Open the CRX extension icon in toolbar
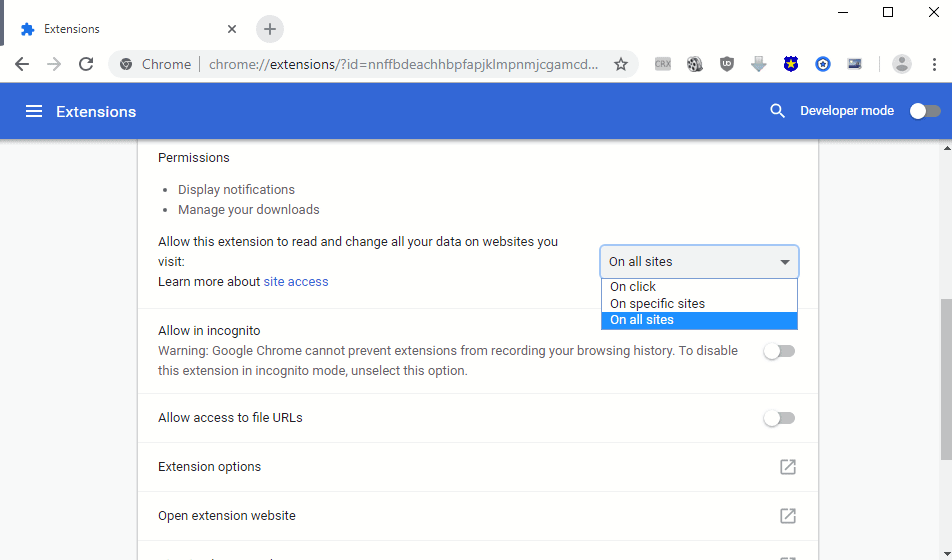952x560 pixels. pos(662,64)
